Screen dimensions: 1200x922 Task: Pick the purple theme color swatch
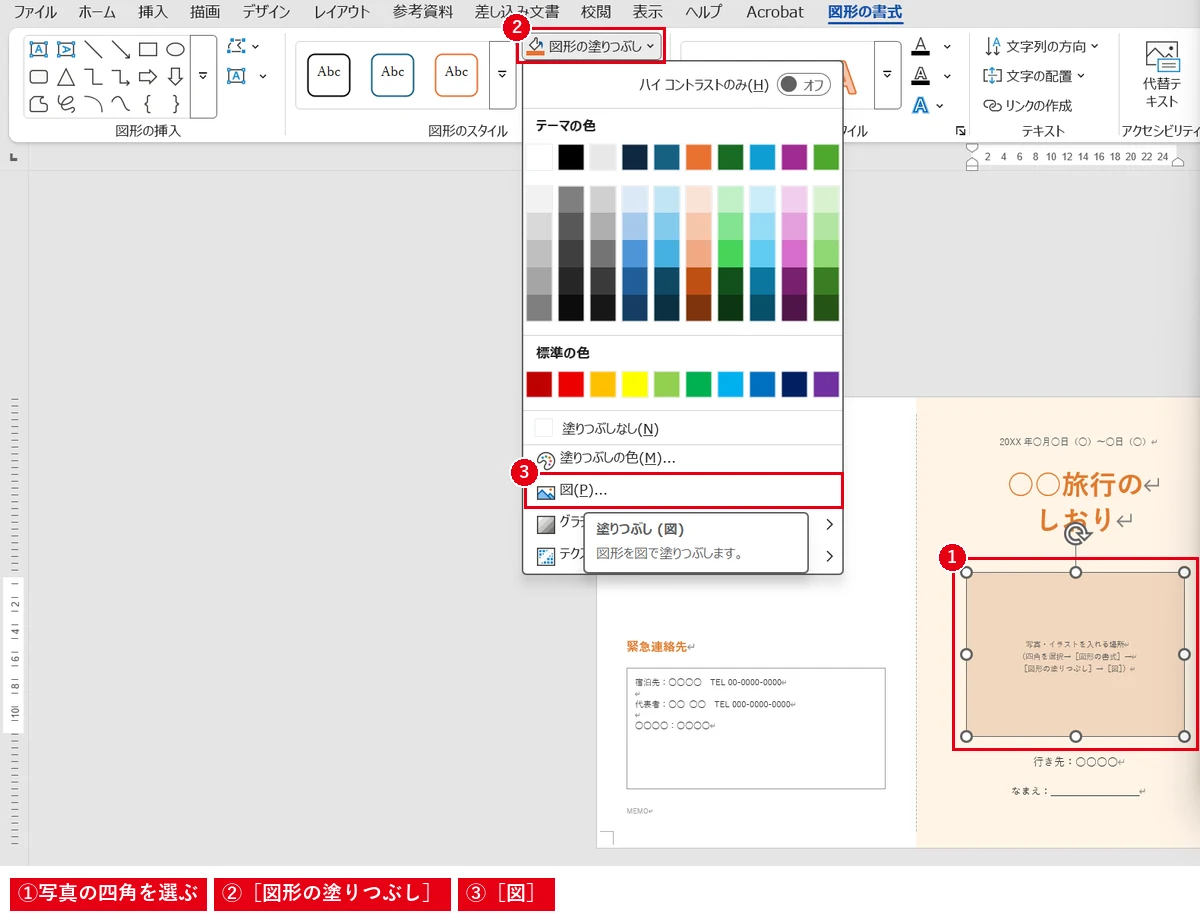click(x=794, y=157)
